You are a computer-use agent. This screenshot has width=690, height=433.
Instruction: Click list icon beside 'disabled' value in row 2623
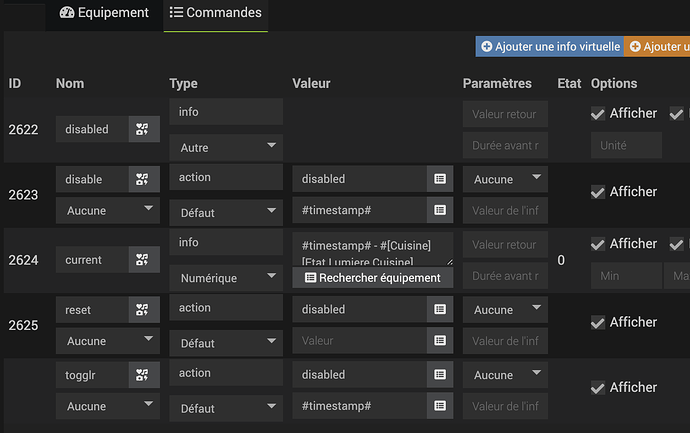(x=439, y=179)
